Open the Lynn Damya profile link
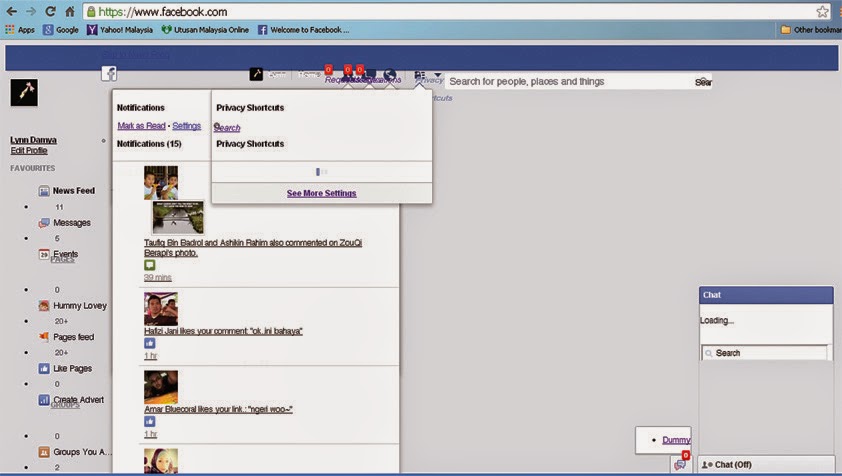 (x=33, y=140)
